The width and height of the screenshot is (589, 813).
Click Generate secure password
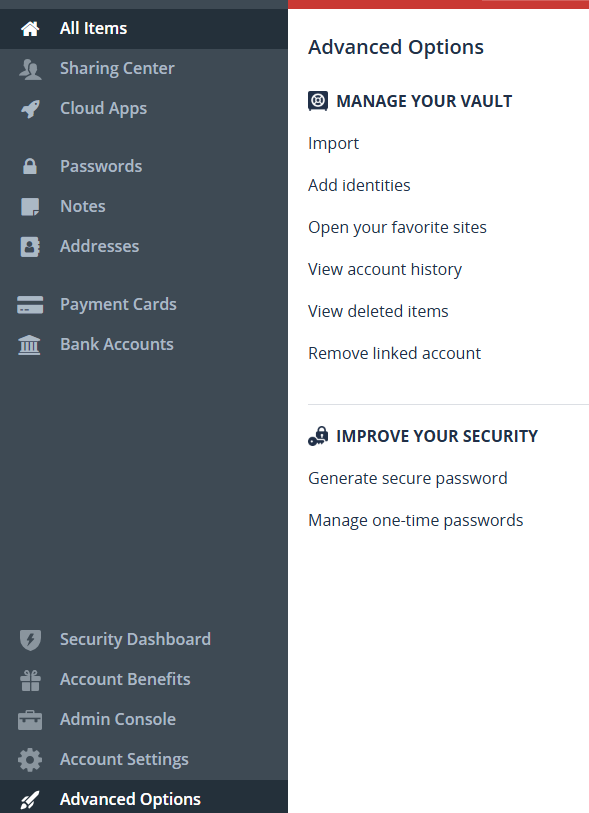(408, 479)
